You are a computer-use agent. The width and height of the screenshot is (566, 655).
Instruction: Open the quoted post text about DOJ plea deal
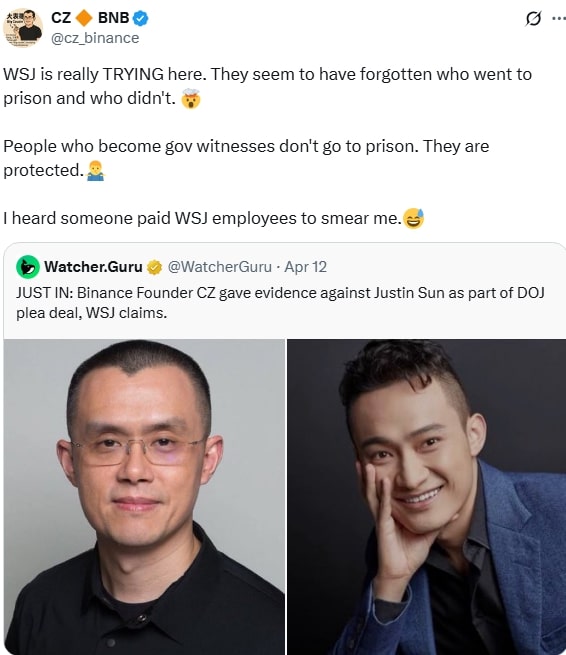tap(280, 302)
